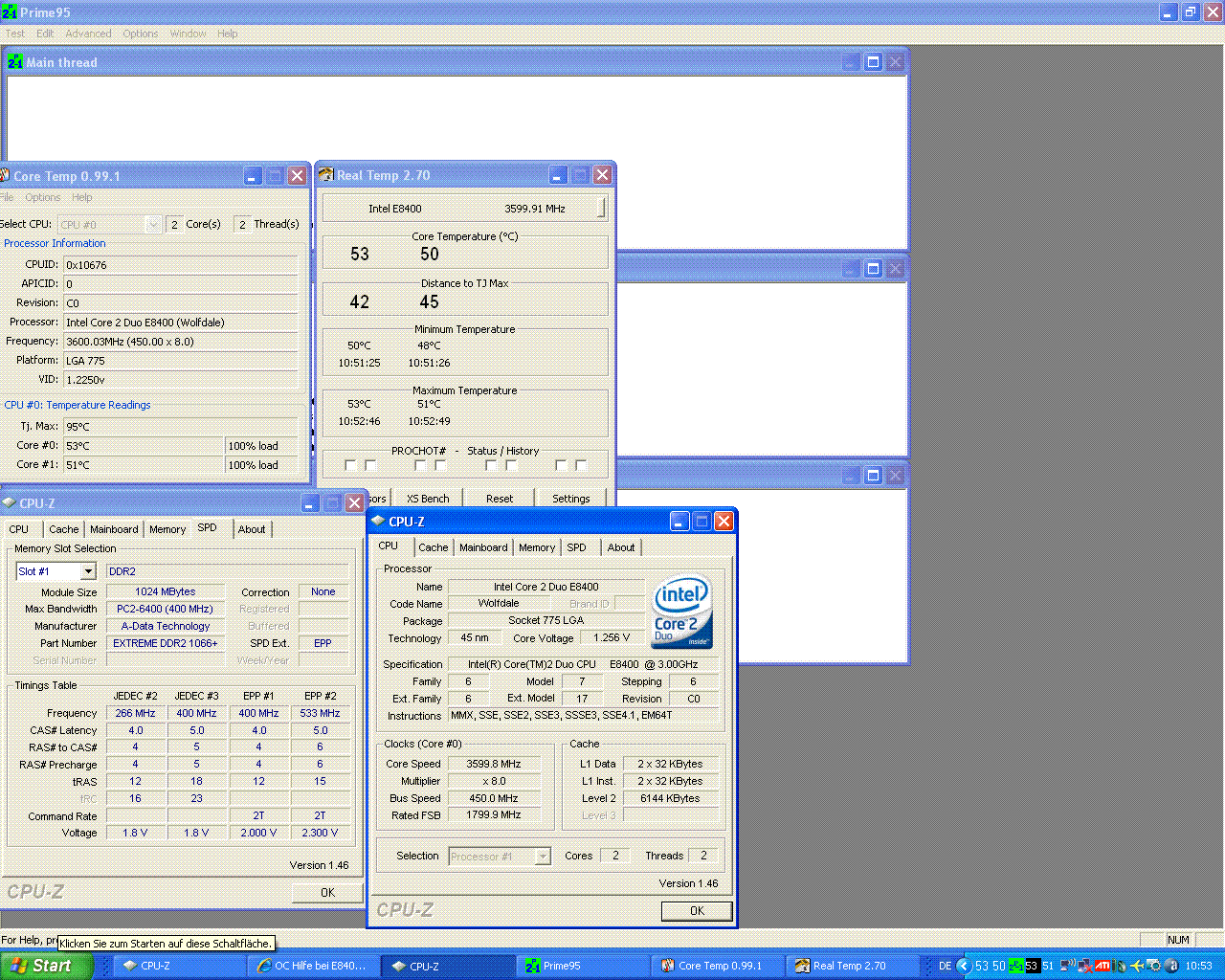Image resolution: width=1225 pixels, height=980 pixels.
Task: Click the round 'a' tray icon
Action: point(1172,966)
